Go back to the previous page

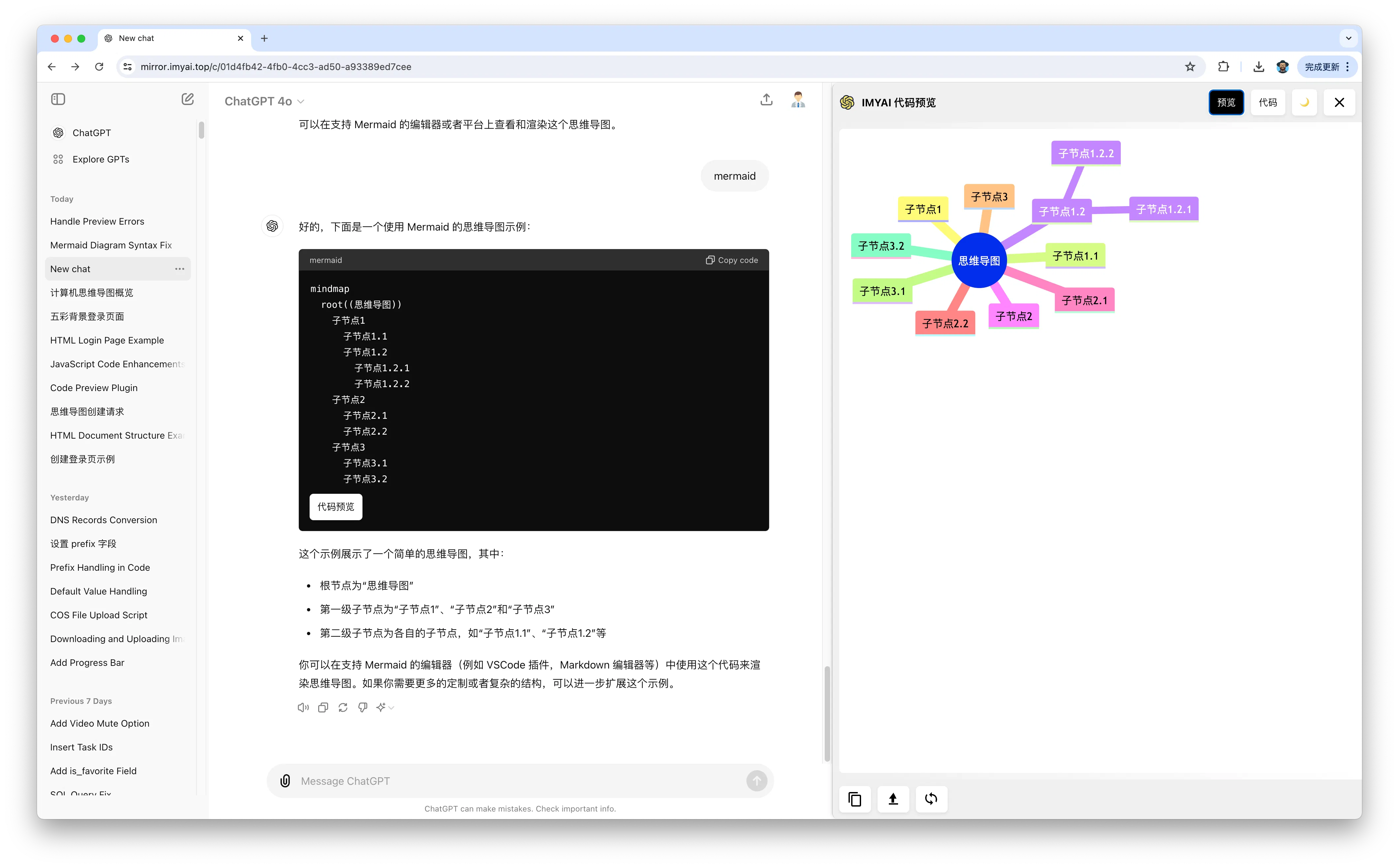(x=52, y=67)
